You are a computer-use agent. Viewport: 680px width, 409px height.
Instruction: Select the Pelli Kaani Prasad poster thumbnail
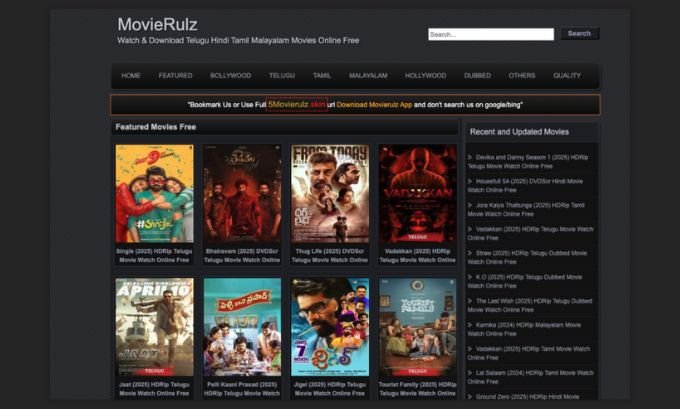coord(242,327)
